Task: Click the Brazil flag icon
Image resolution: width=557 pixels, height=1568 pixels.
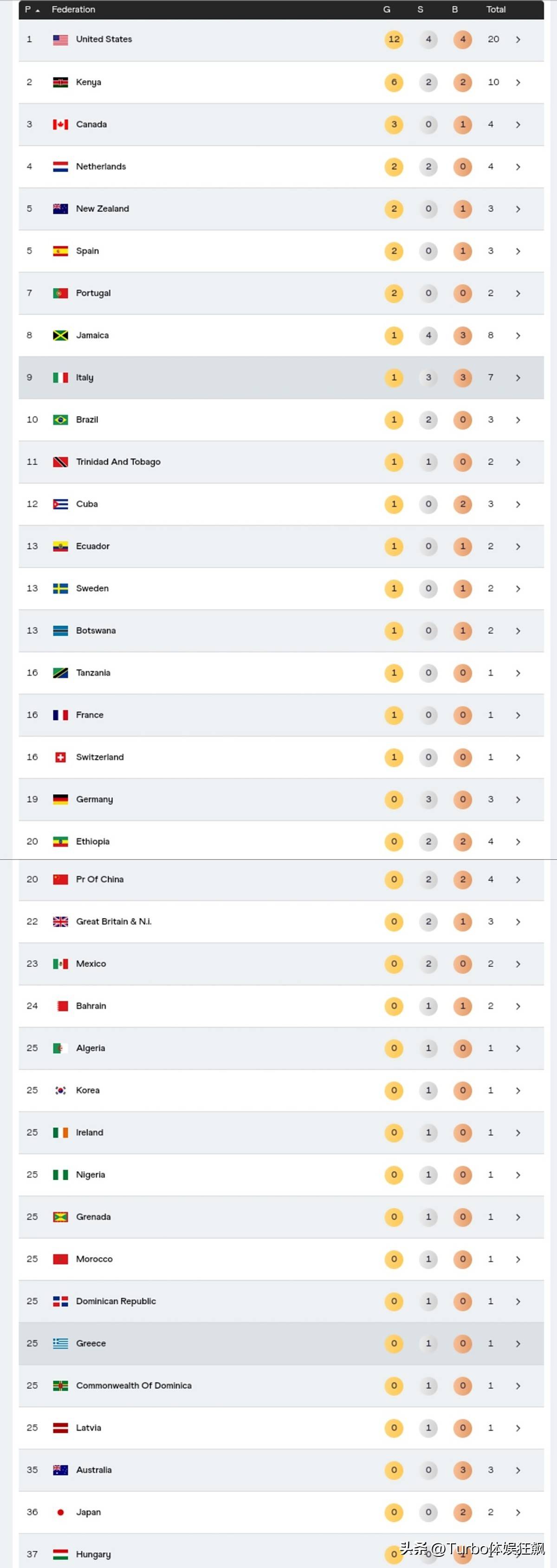Action: tap(60, 420)
